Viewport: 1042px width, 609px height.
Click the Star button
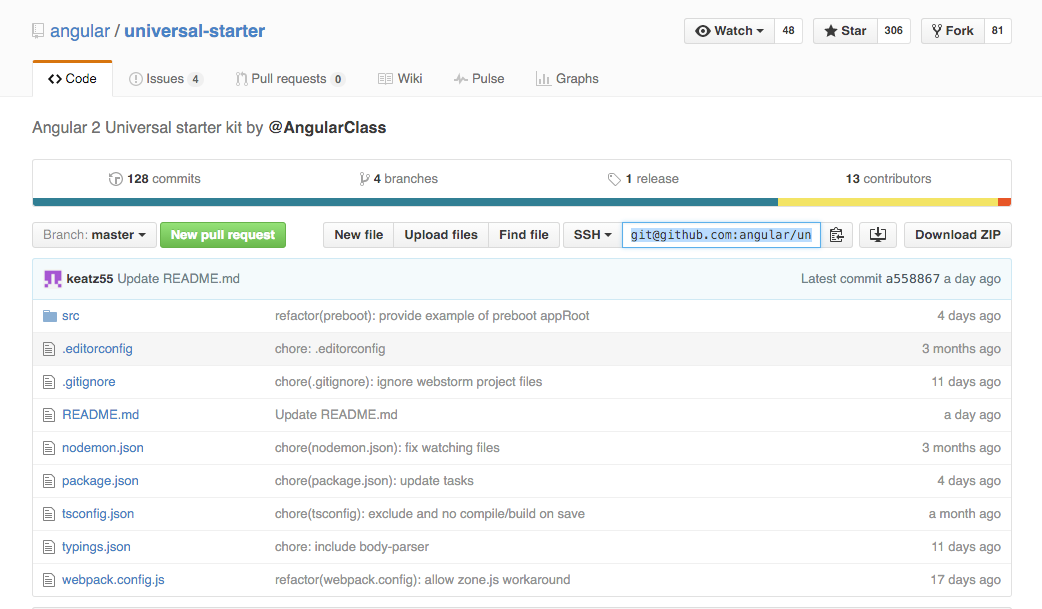click(x=845, y=31)
